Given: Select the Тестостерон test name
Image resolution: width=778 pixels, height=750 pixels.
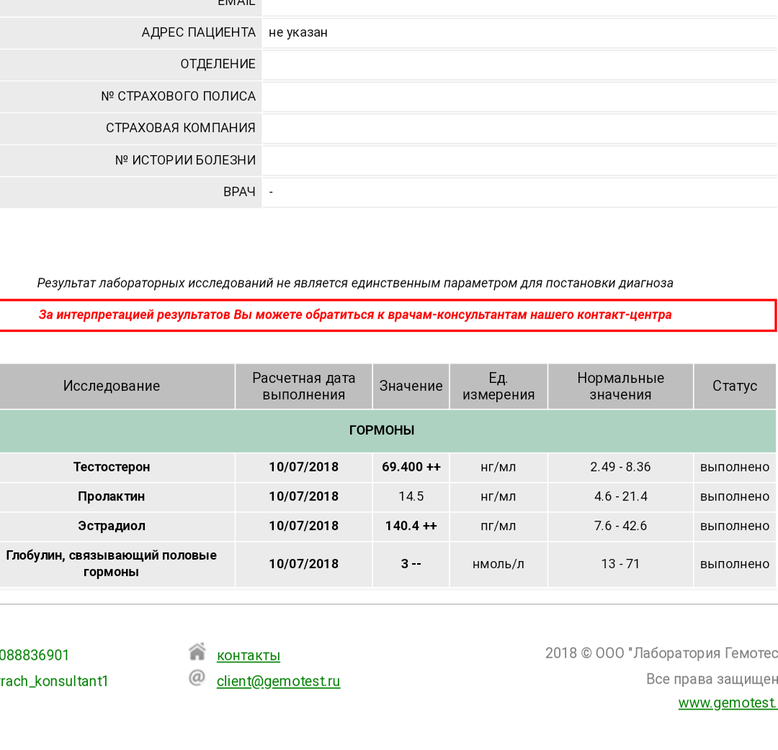Looking at the screenshot, I should point(112,467).
